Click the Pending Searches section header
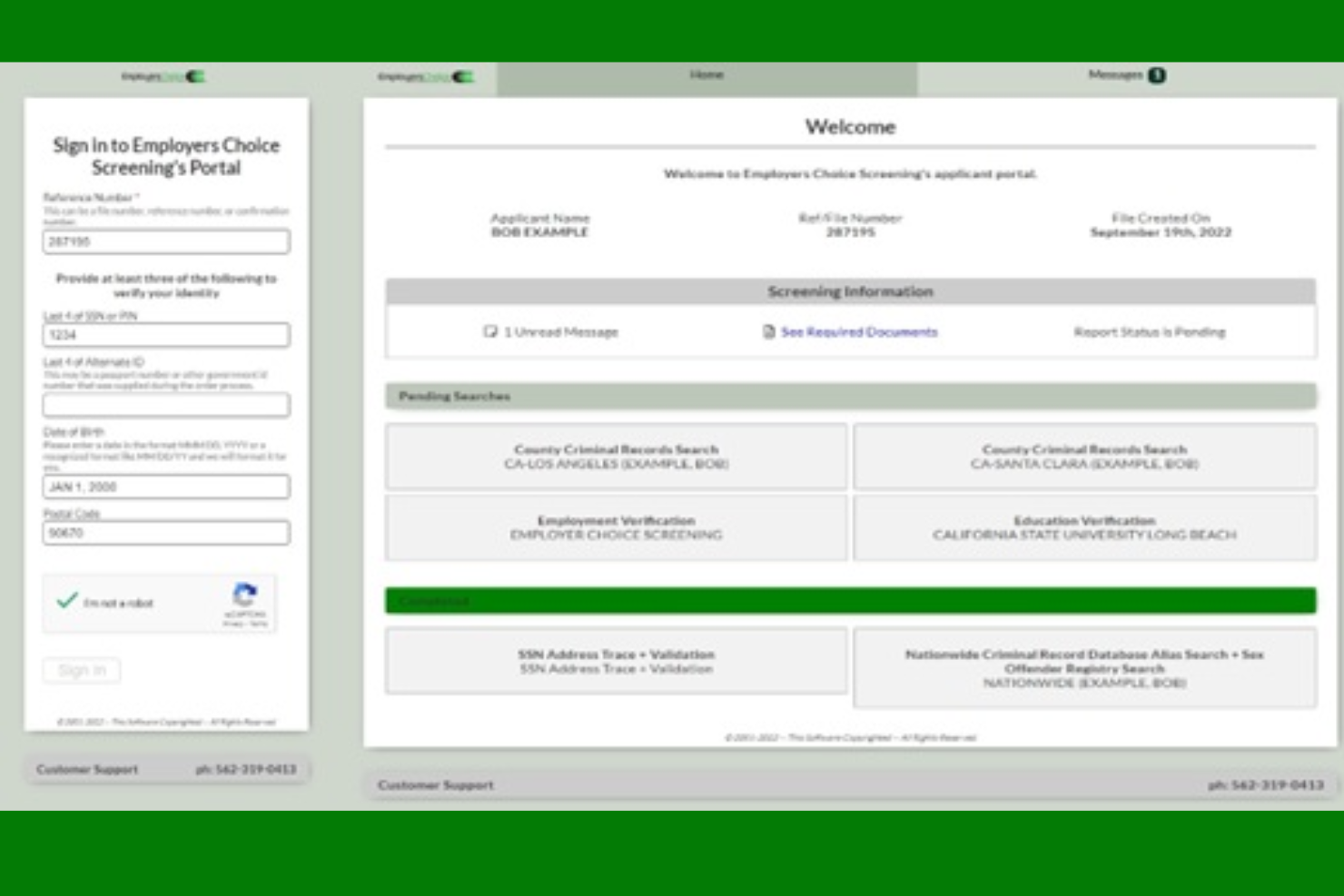Image resolution: width=1344 pixels, height=896 pixels. (851, 396)
